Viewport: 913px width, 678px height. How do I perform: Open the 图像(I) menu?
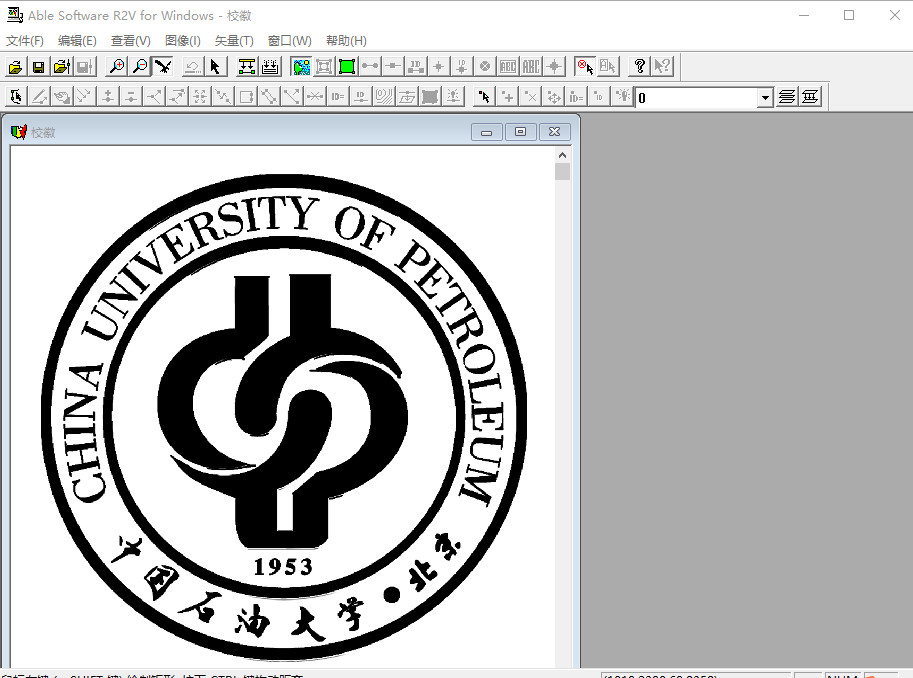(183, 41)
